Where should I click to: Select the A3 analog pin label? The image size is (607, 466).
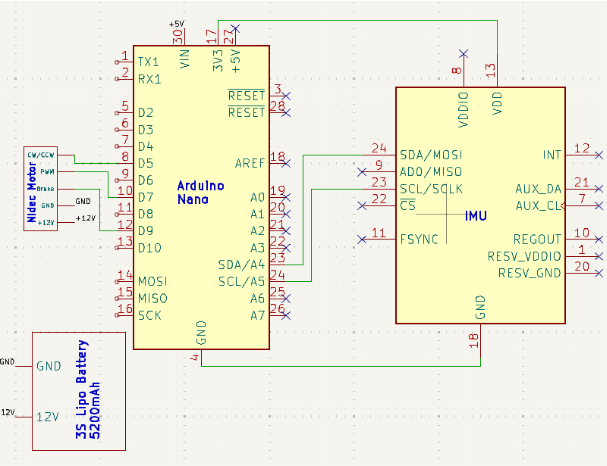257,248
